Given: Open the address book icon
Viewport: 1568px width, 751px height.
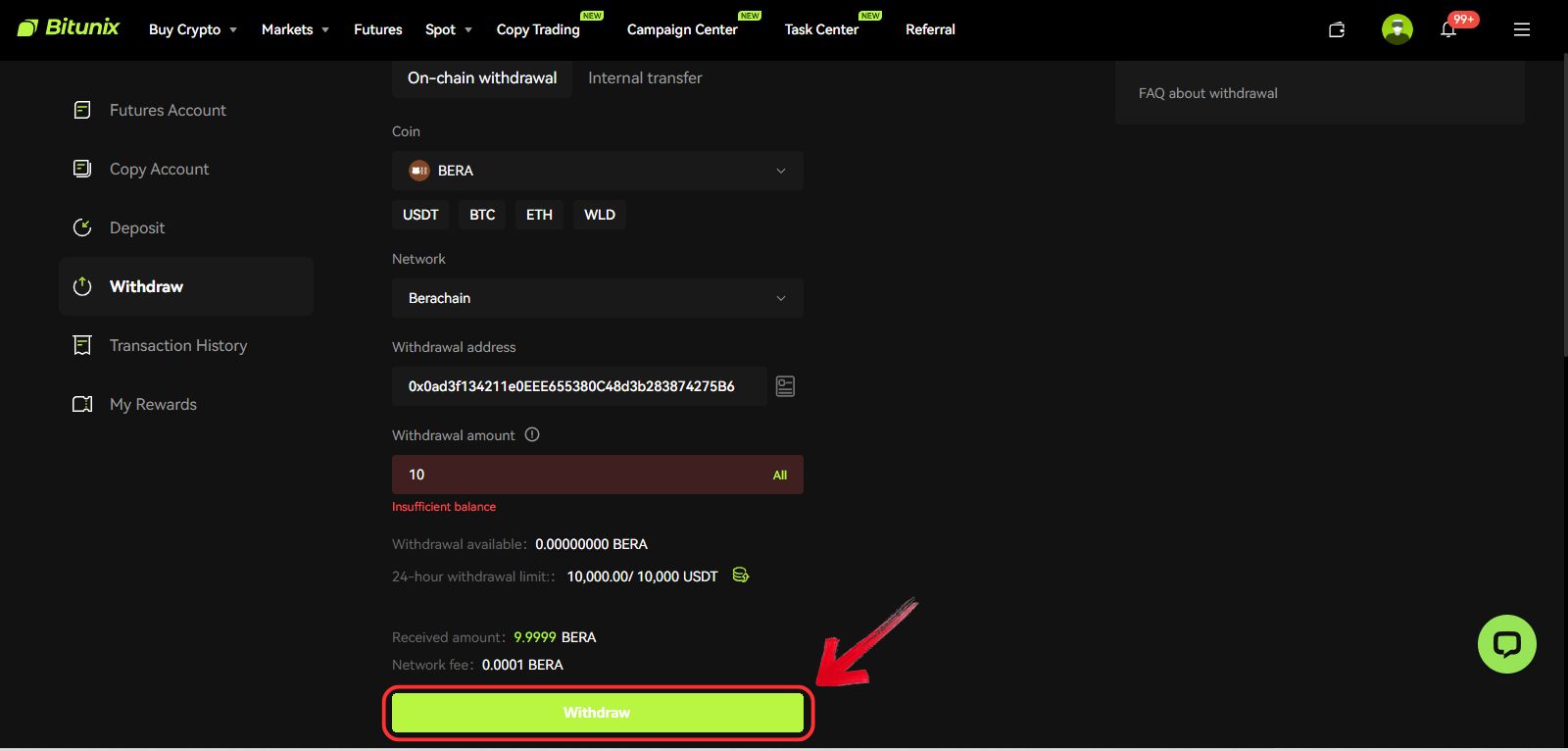Looking at the screenshot, I should pyautogui.click(x=785, y=386).
